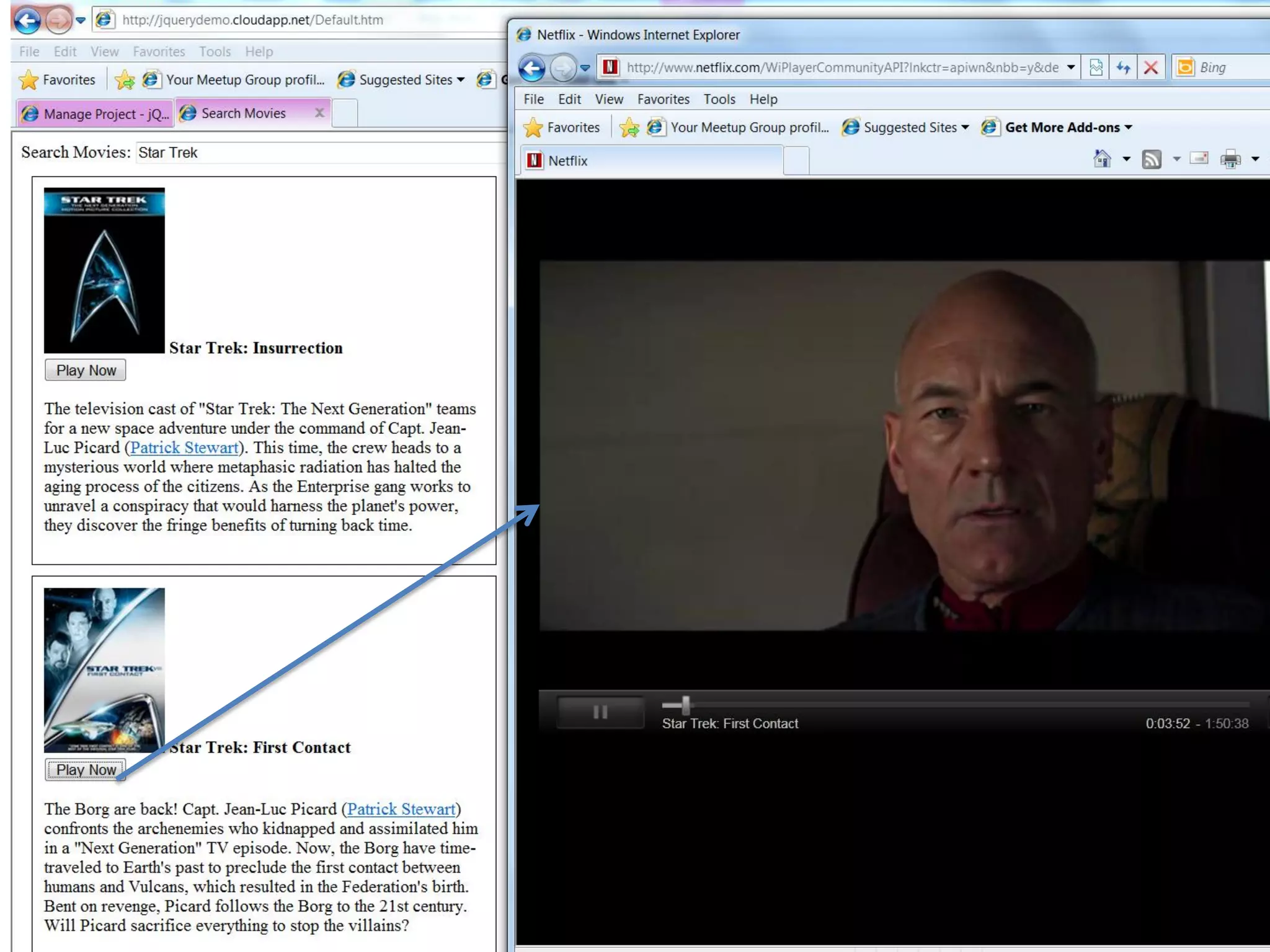Open the Print options dropdown arrow
The height and width of the screenshot is (952, 1270).
pyautogui.click(x=1255, y=159)
